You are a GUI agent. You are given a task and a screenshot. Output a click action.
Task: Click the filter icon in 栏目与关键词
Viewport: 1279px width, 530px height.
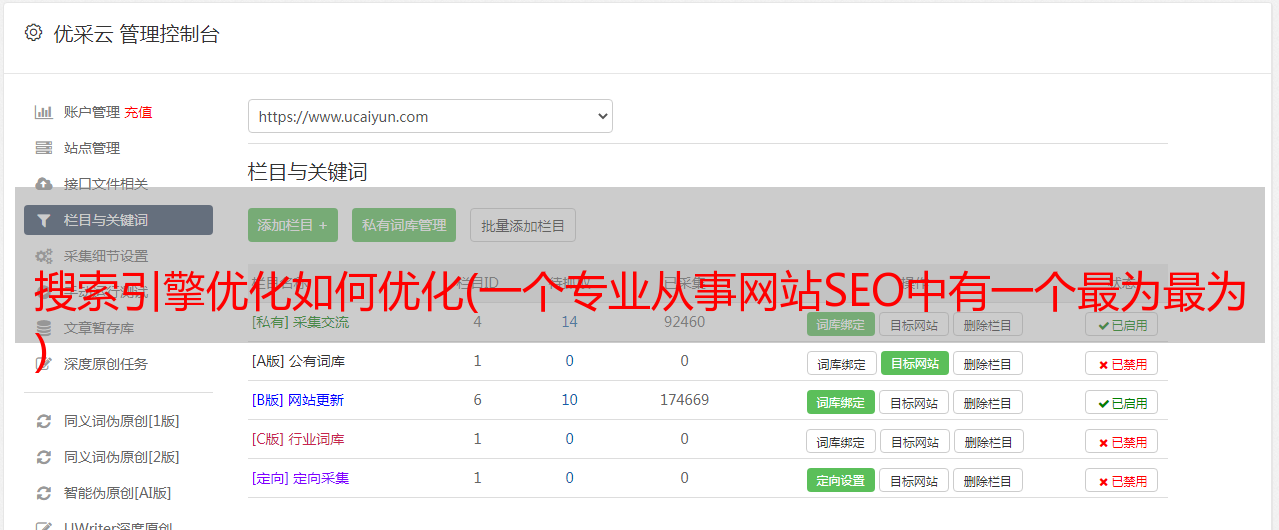pyautogui.click(x=43, y=220)
